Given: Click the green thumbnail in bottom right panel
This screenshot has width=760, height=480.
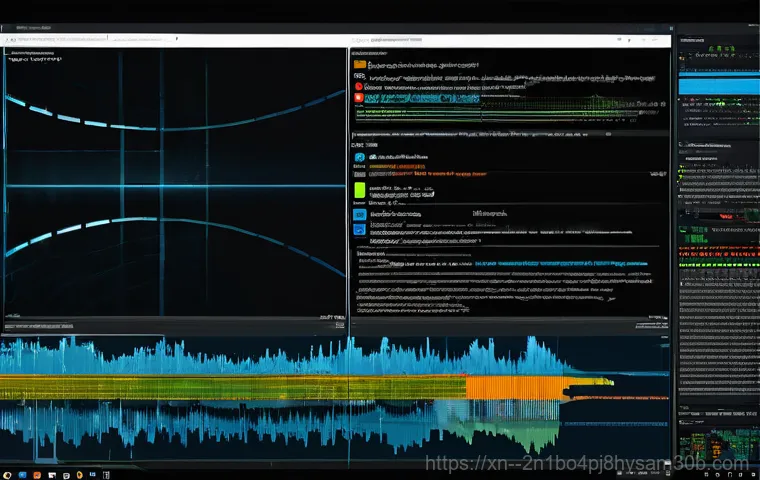Looking at the screenshot, I should coord(716,447).
